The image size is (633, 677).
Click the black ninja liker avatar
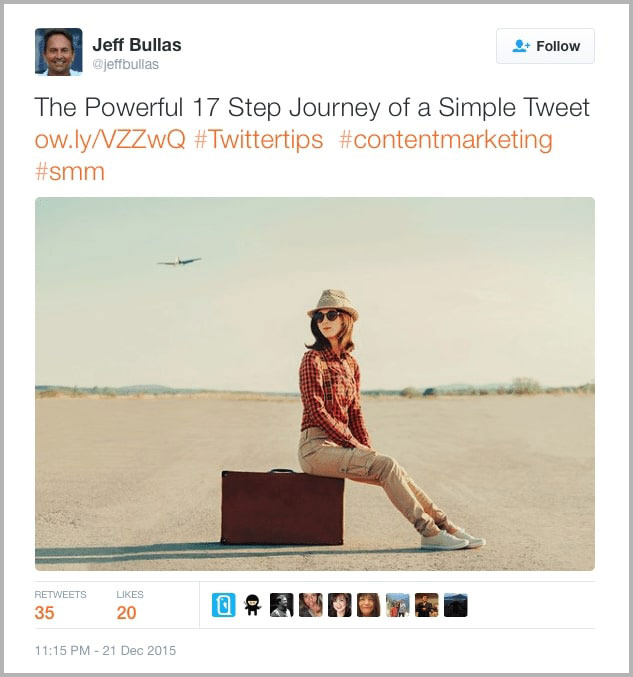[x=253, y=605]
